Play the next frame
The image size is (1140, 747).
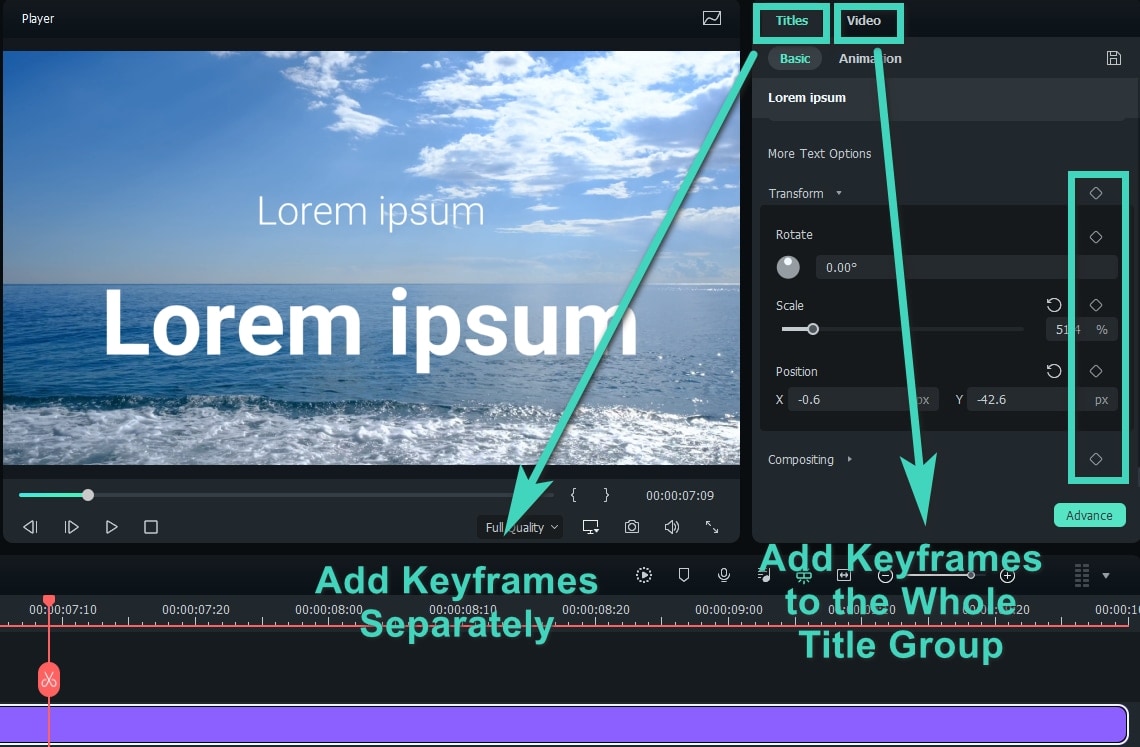point(71,527)
